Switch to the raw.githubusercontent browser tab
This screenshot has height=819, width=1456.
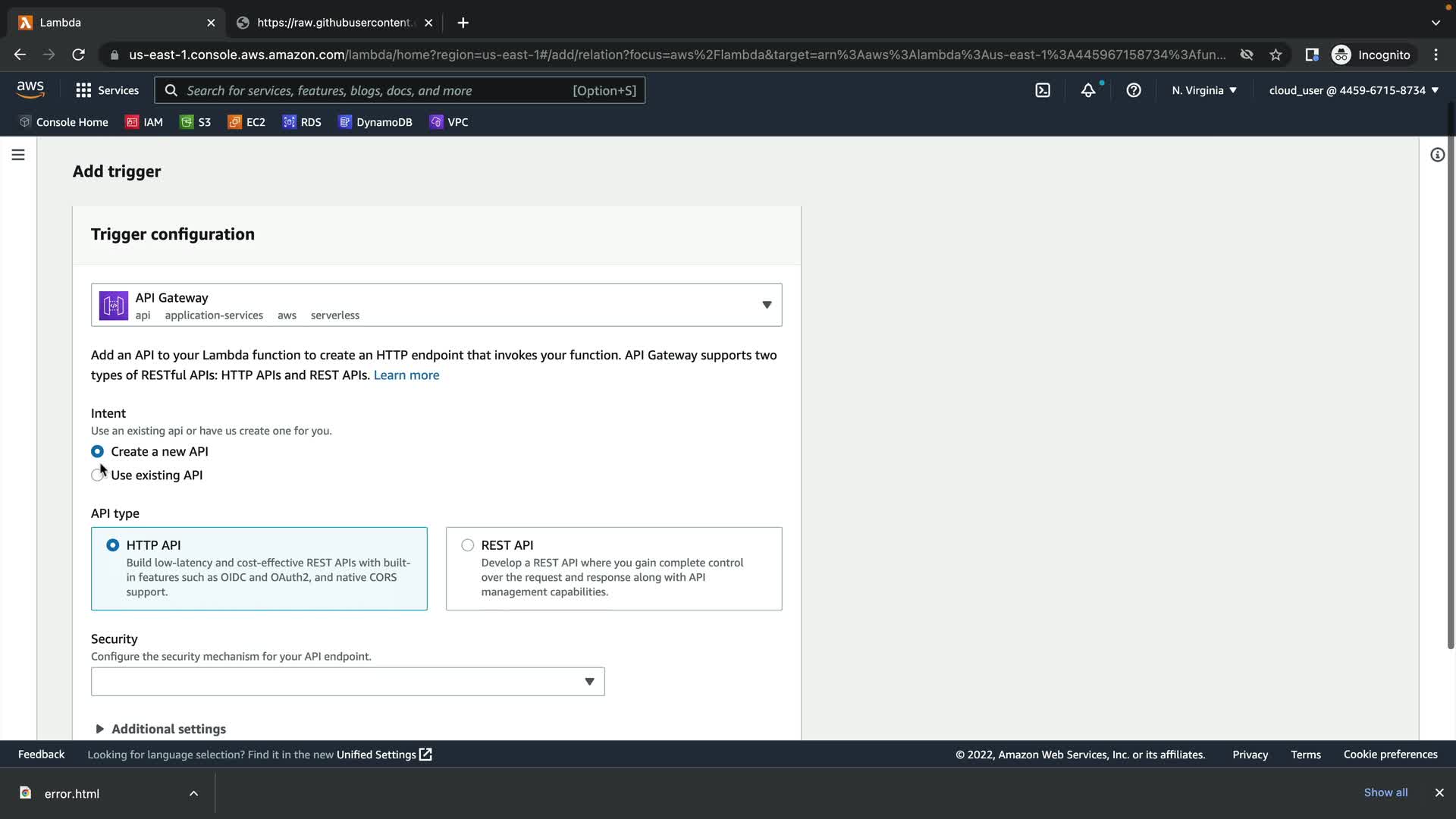[x=334, y=23]
